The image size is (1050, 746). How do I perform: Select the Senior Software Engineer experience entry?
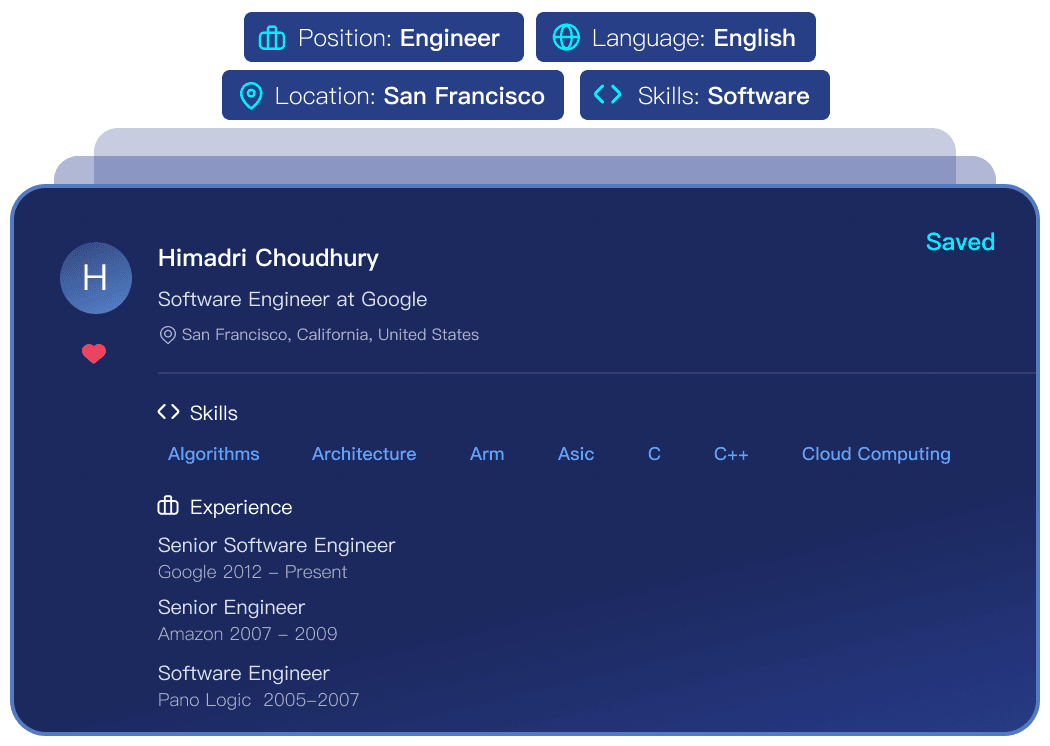coord(277,546)
